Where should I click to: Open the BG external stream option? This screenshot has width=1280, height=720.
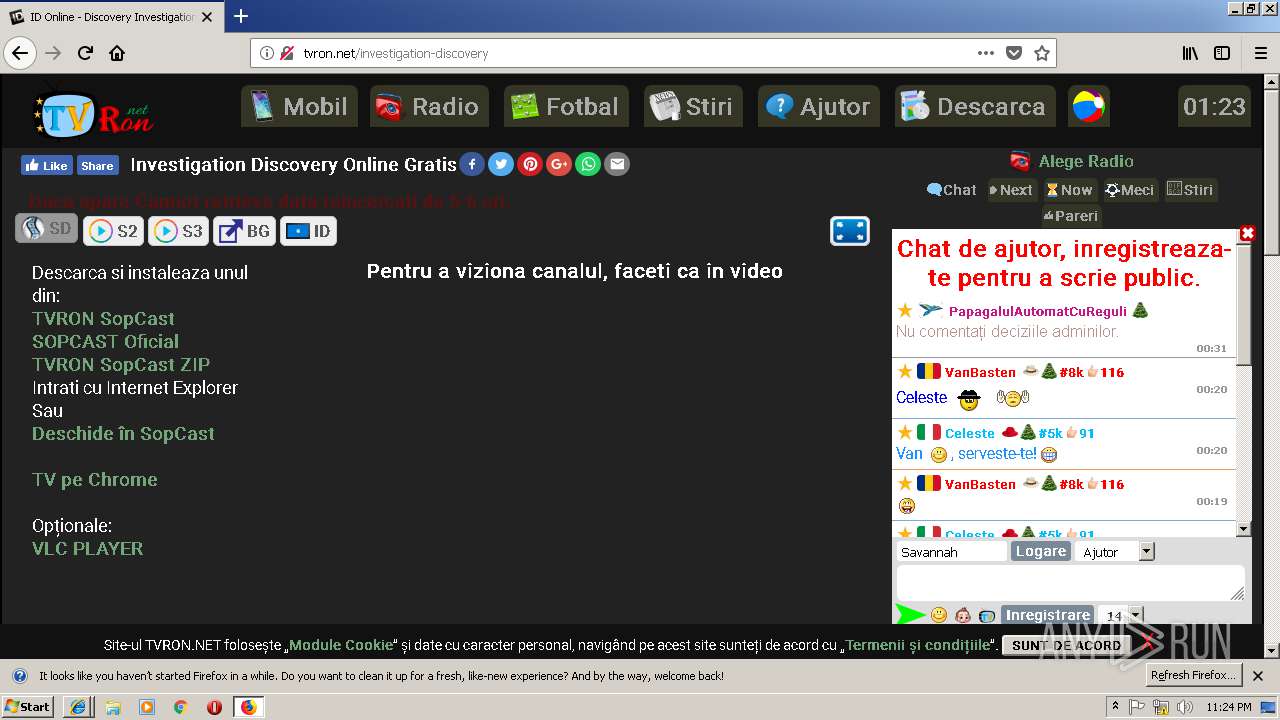[244, 231]
